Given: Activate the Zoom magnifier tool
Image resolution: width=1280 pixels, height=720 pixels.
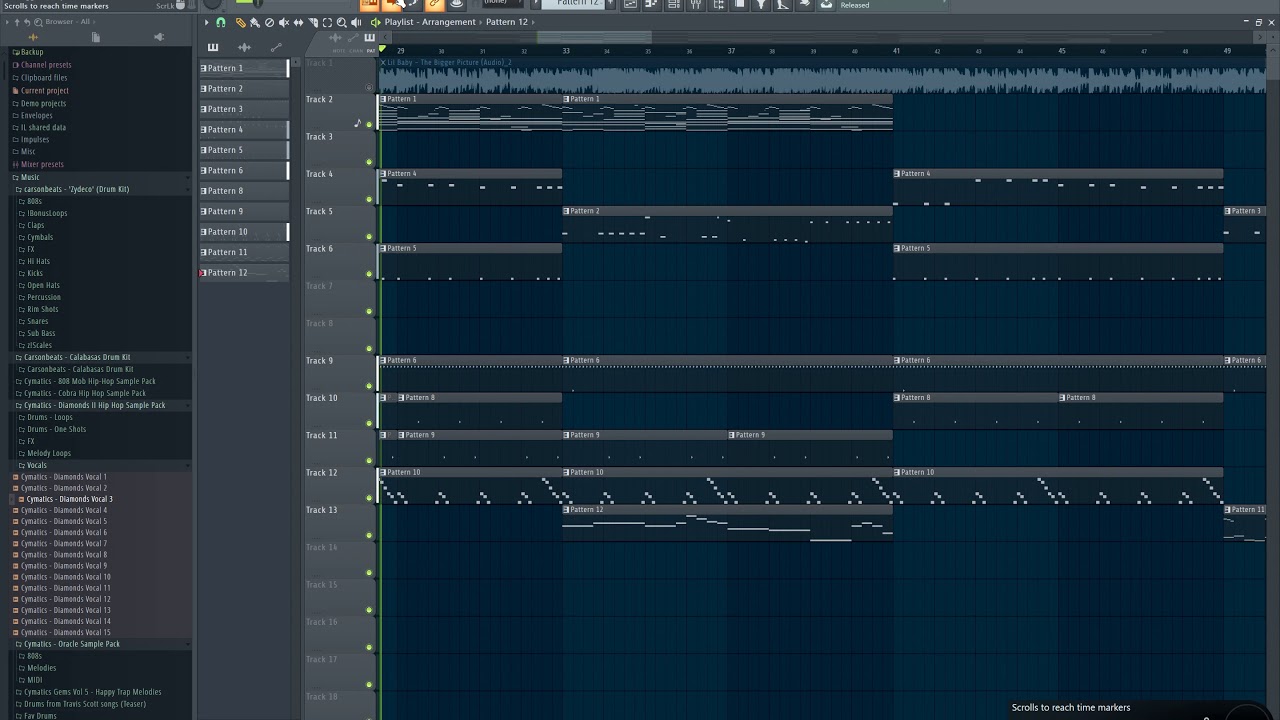Looking at the screenshot, I should point(342,22).
